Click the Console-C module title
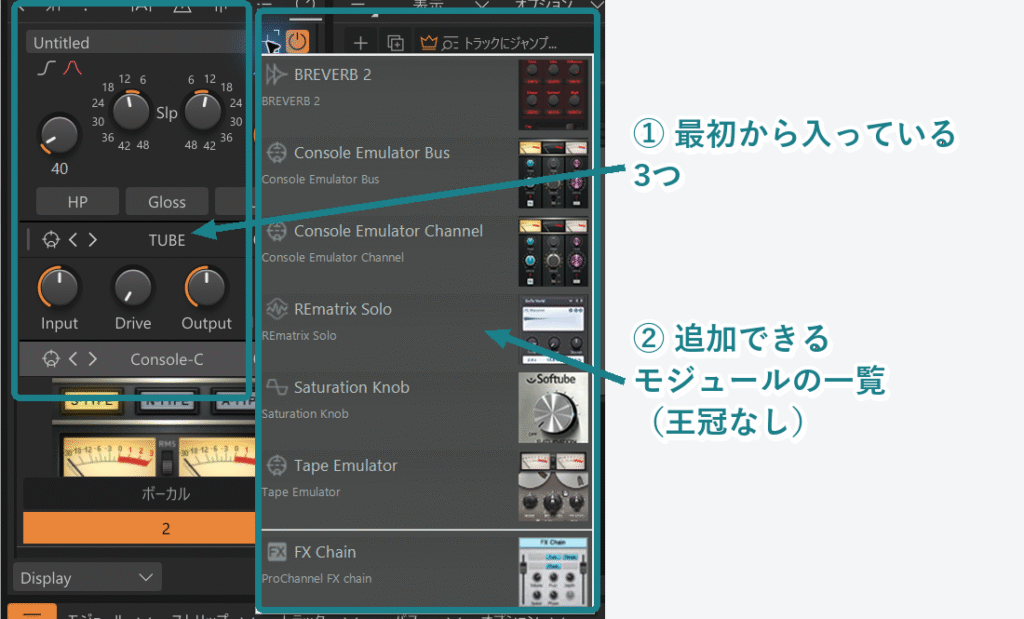This screenshot has width=1024, height=619. 167,359
